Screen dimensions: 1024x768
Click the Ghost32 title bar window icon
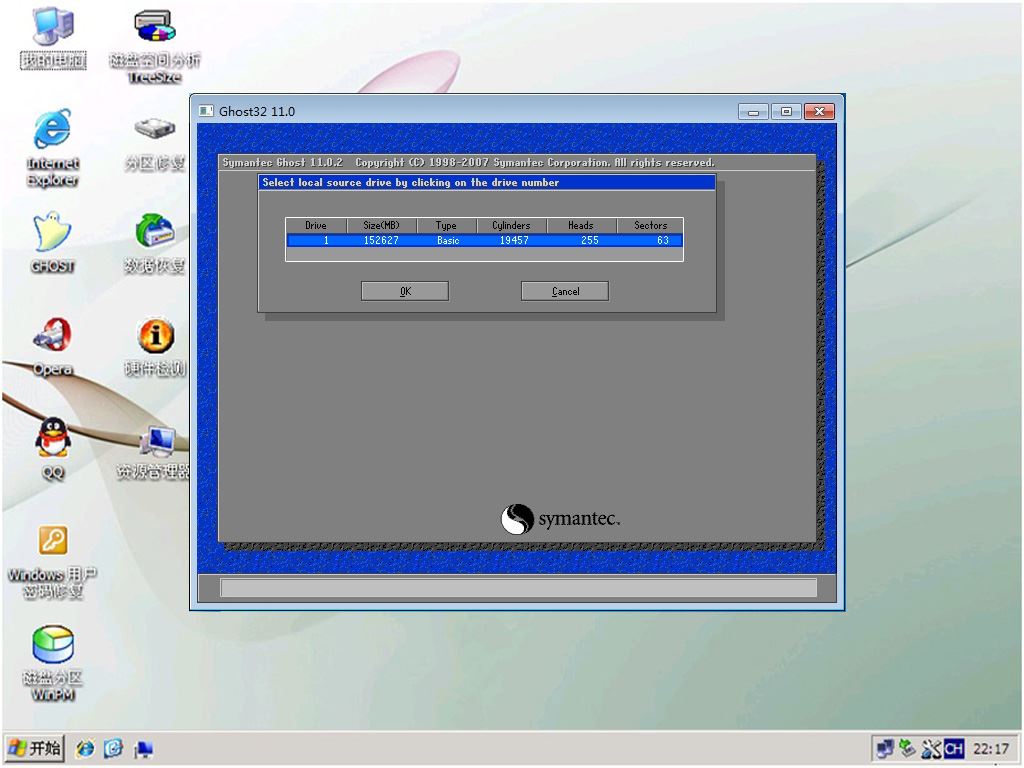pyautogui.click(x=206, y=111)
